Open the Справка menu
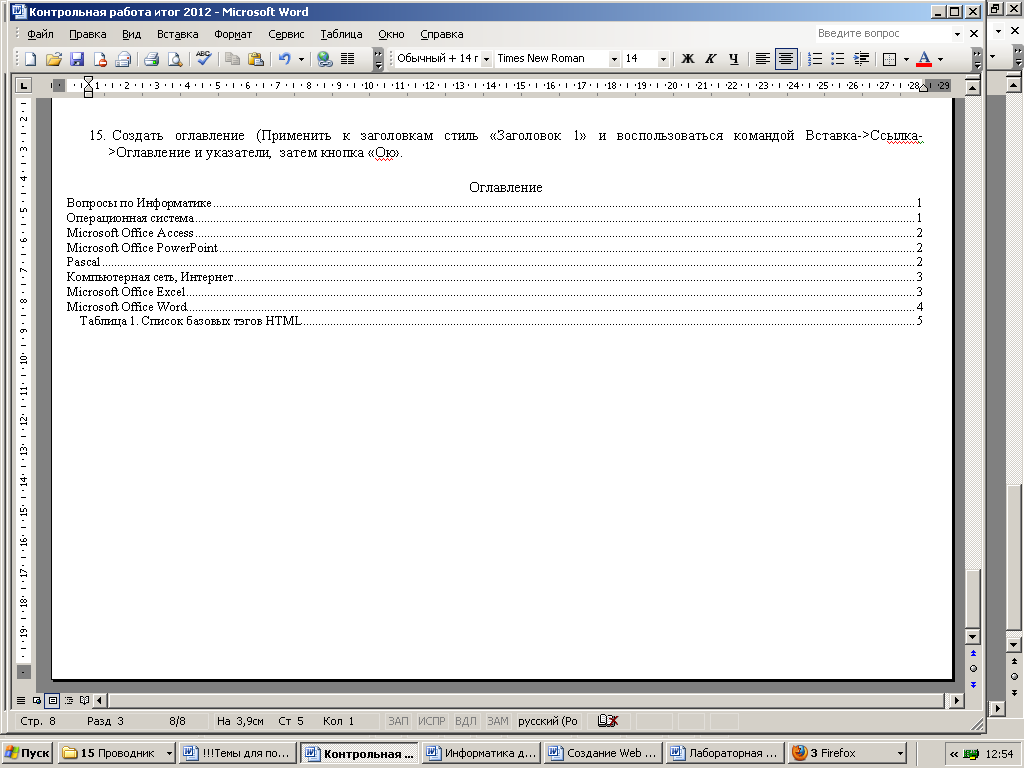 [x=441, y=34]
